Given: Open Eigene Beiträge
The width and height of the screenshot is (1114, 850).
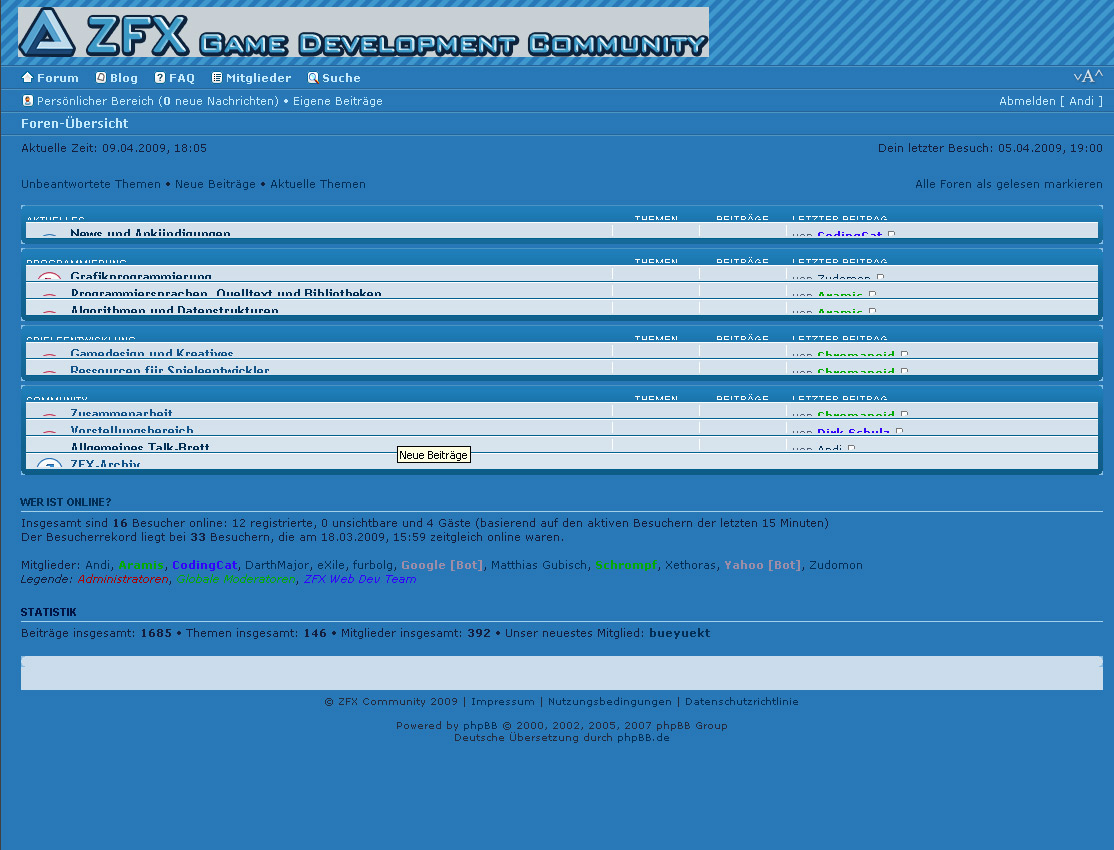Looking at the screenshot, I should (337, 101).
